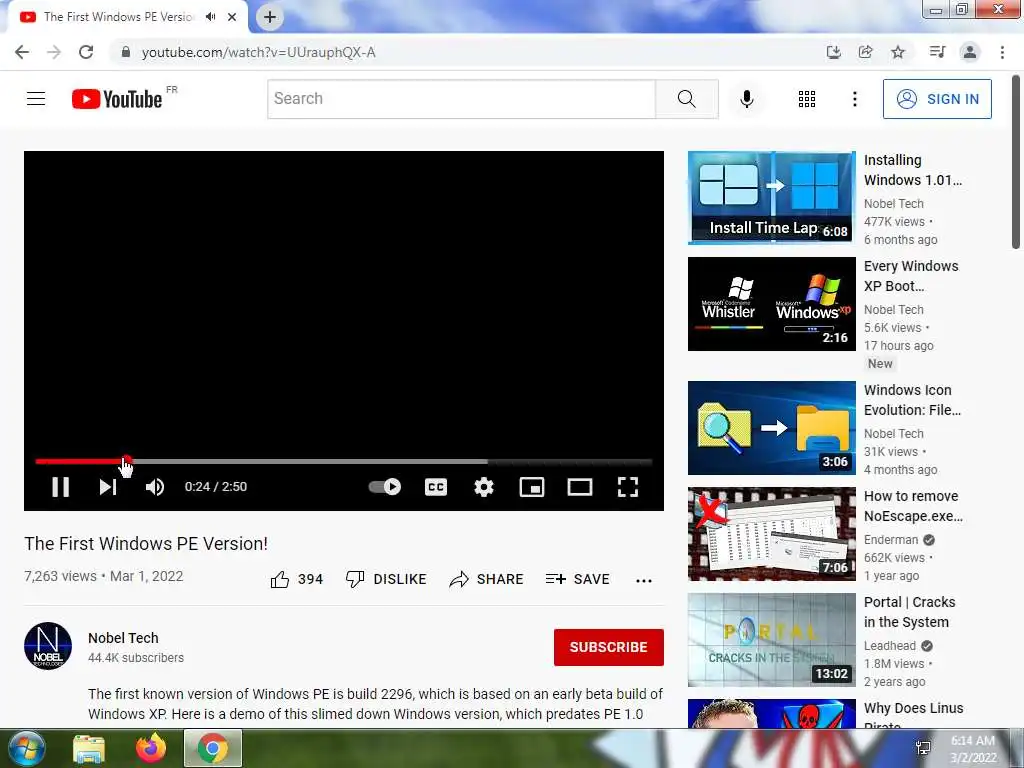Launch Firefox from the taskbar

(x=151, y=748)
